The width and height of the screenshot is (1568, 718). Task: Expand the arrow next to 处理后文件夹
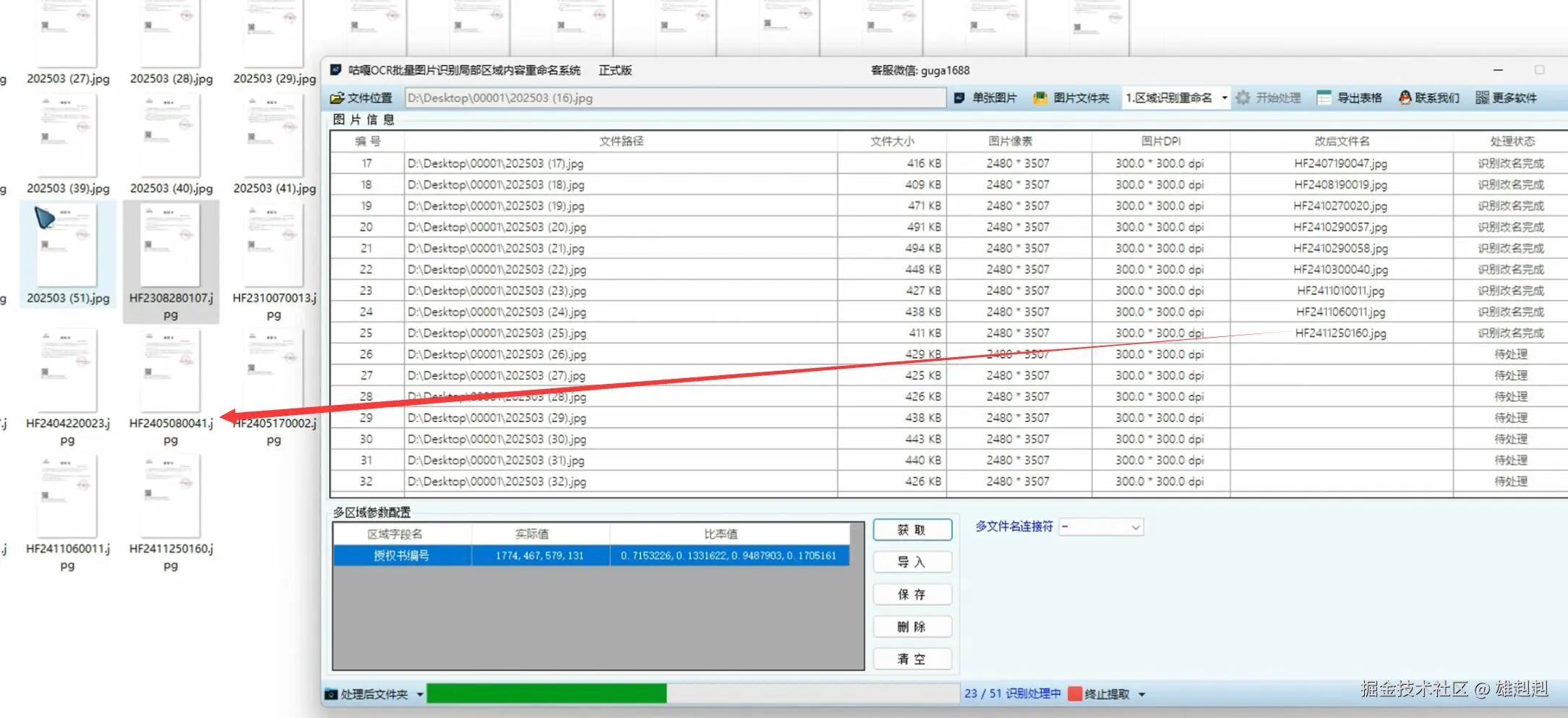click(420, 694)
